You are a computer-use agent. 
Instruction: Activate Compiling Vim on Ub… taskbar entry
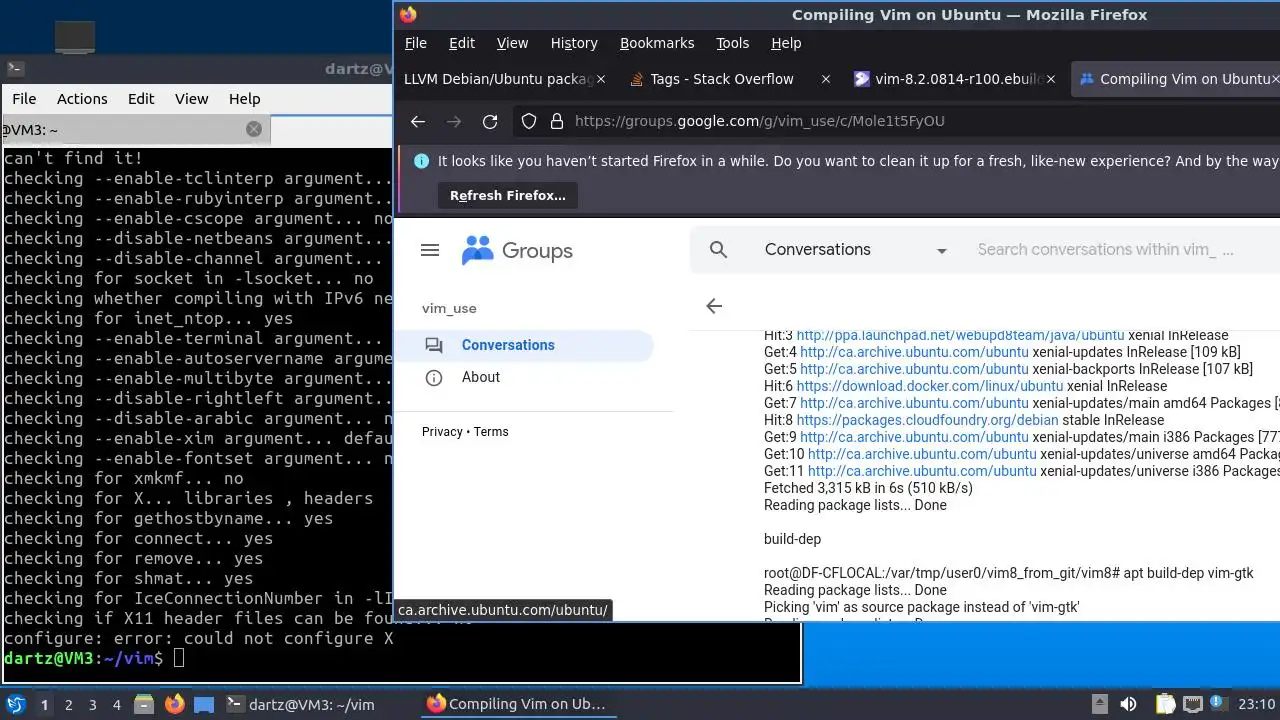coord(520,704)
